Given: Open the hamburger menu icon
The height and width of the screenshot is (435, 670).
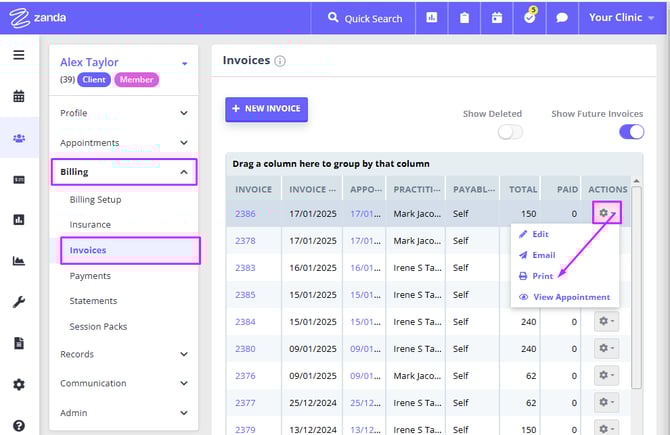Looking at the screenshot, I should [x=18, y=55].
